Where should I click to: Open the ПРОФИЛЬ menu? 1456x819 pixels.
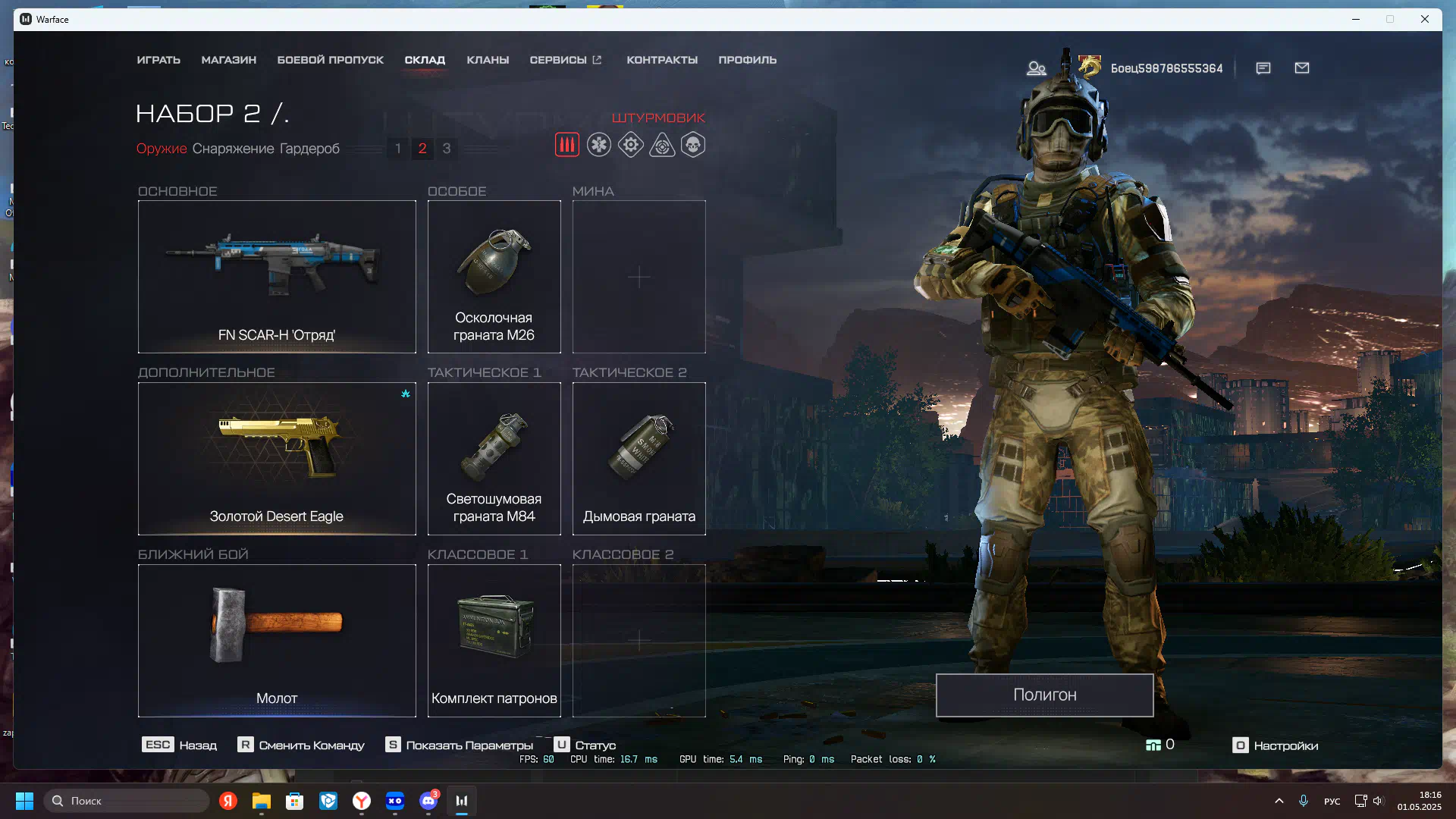click(748, 60)
